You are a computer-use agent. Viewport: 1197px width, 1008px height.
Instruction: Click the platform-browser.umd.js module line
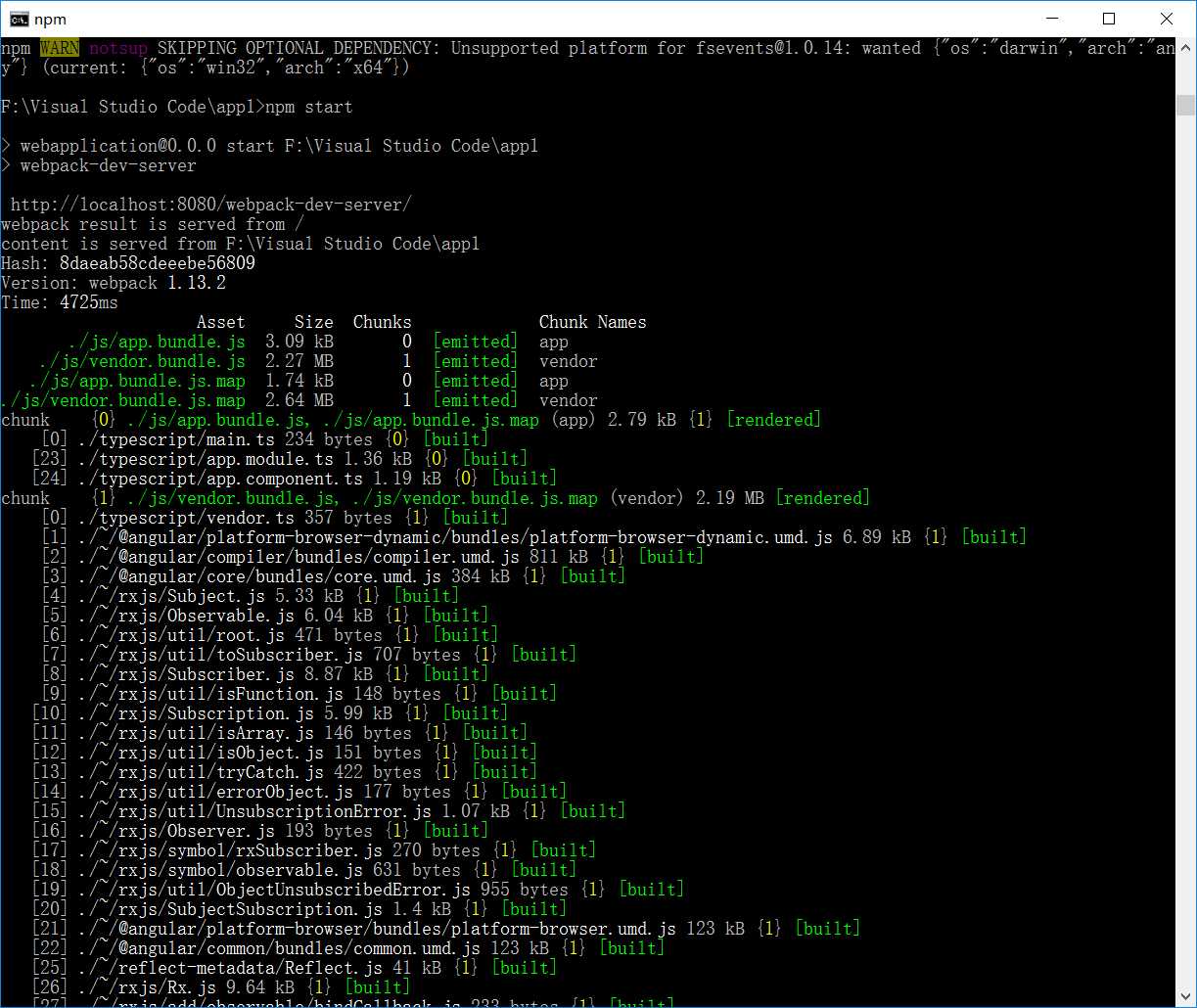pyautogui.click(x=445, y=929)
